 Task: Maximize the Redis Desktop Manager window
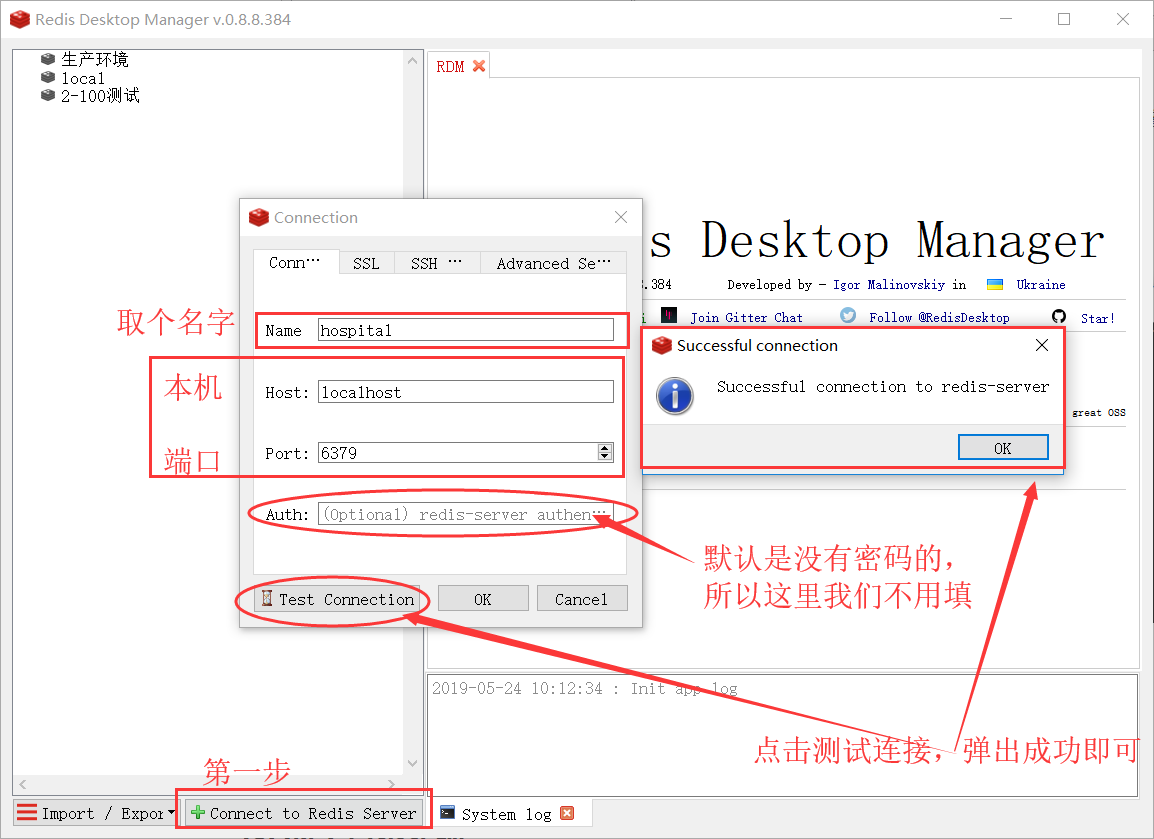(x=1063, y=19)
